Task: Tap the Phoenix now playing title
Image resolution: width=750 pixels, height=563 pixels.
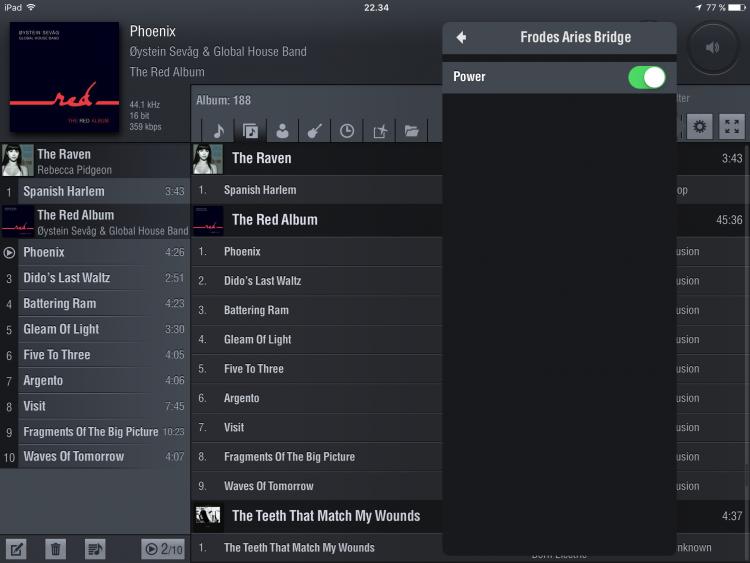Action: (153, 32)
